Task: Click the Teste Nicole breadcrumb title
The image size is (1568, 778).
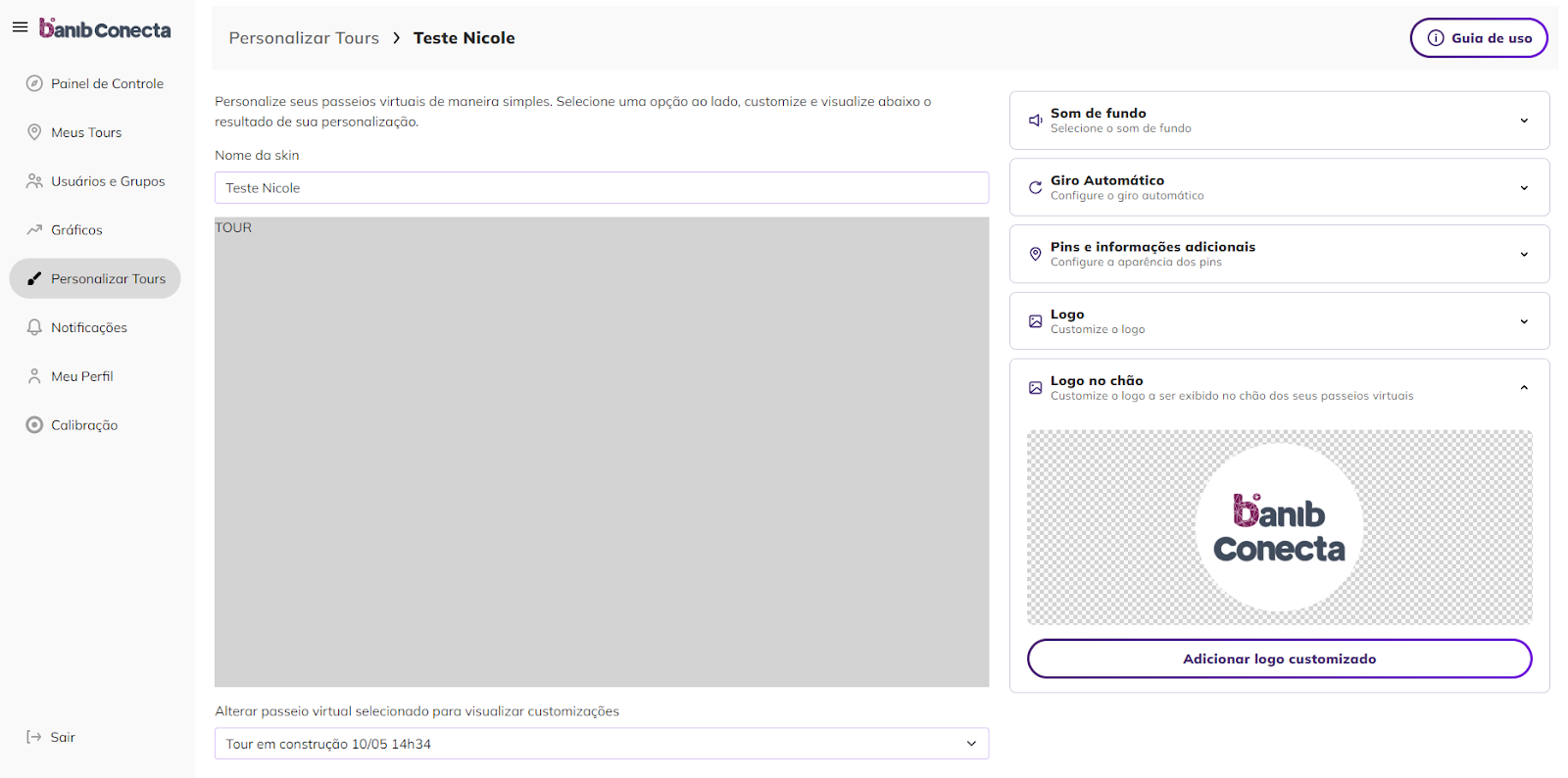Action: click(x=464, y=38)
